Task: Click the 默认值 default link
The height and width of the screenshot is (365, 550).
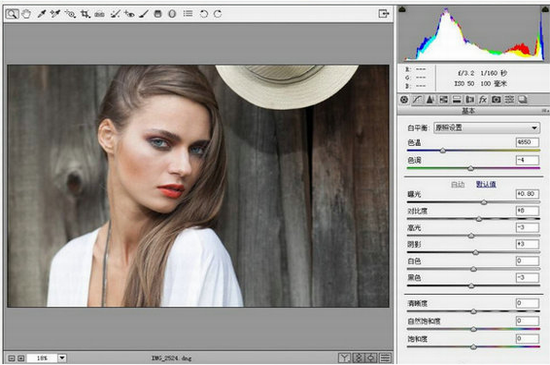Action: click(486, 184)
